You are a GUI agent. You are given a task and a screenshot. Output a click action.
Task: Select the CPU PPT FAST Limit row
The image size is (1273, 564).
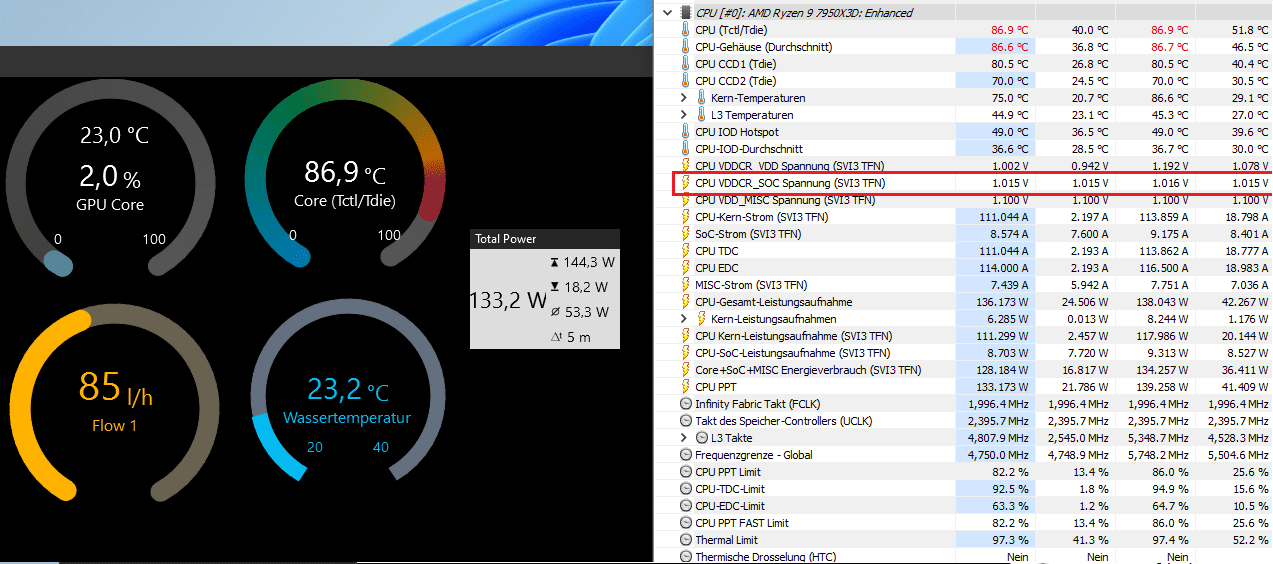(x=964, y=523)
